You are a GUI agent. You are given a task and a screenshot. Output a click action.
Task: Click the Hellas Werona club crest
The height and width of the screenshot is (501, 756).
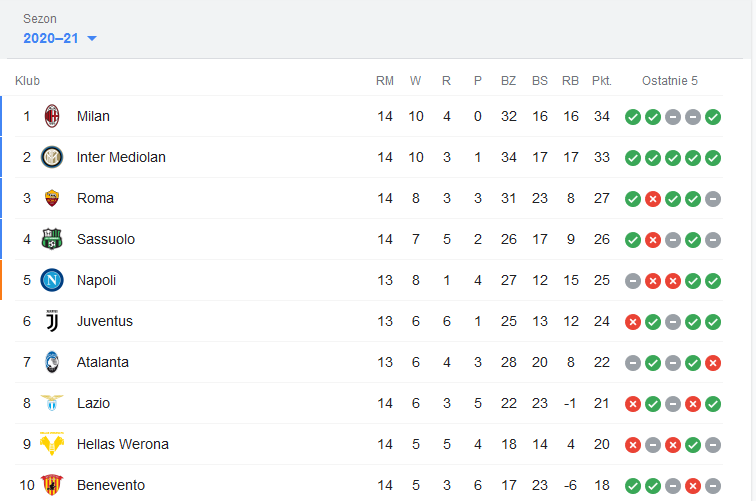coord(52,444)
